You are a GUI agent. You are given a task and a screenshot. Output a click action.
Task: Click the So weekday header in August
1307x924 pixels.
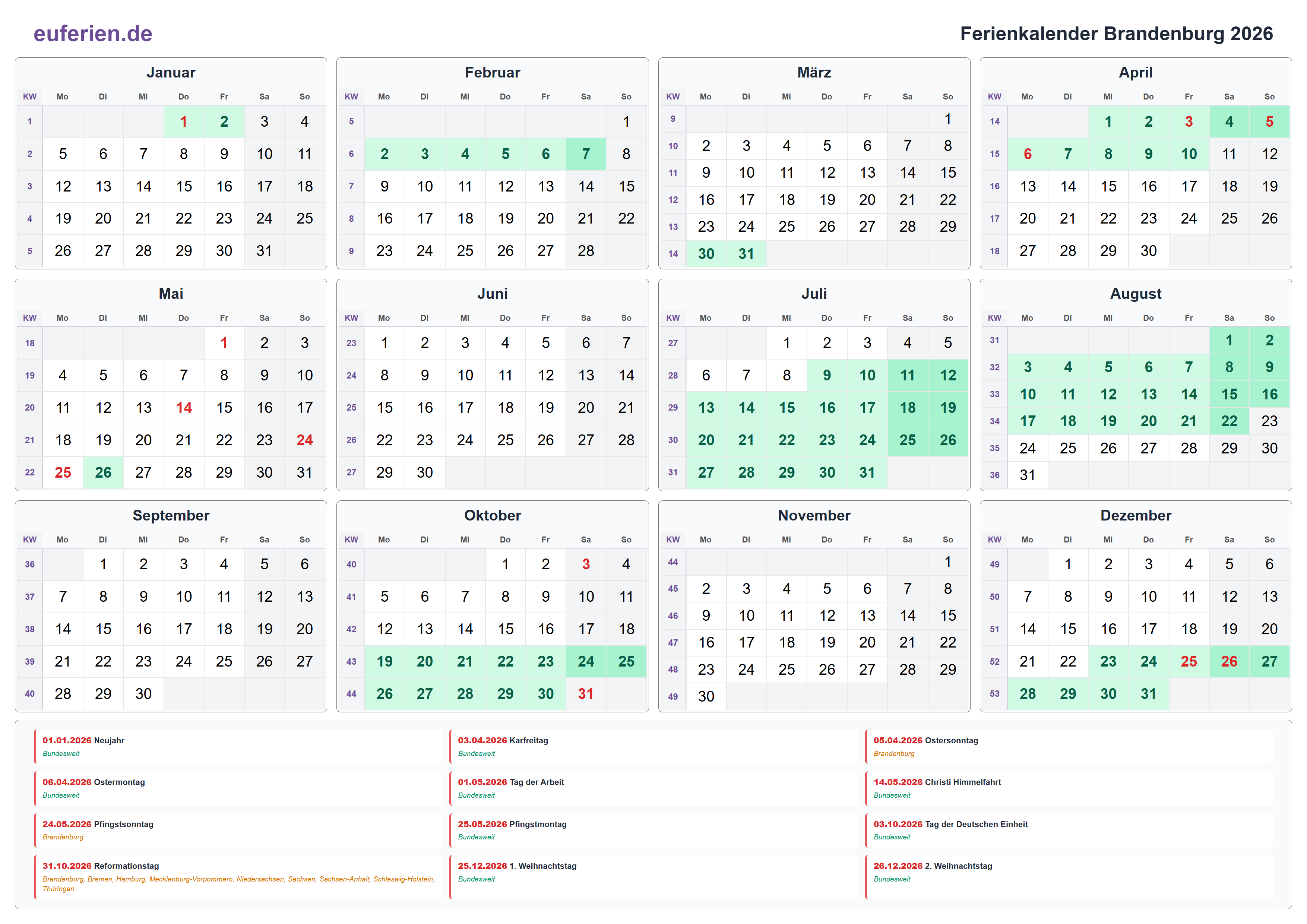[1269, 318]
